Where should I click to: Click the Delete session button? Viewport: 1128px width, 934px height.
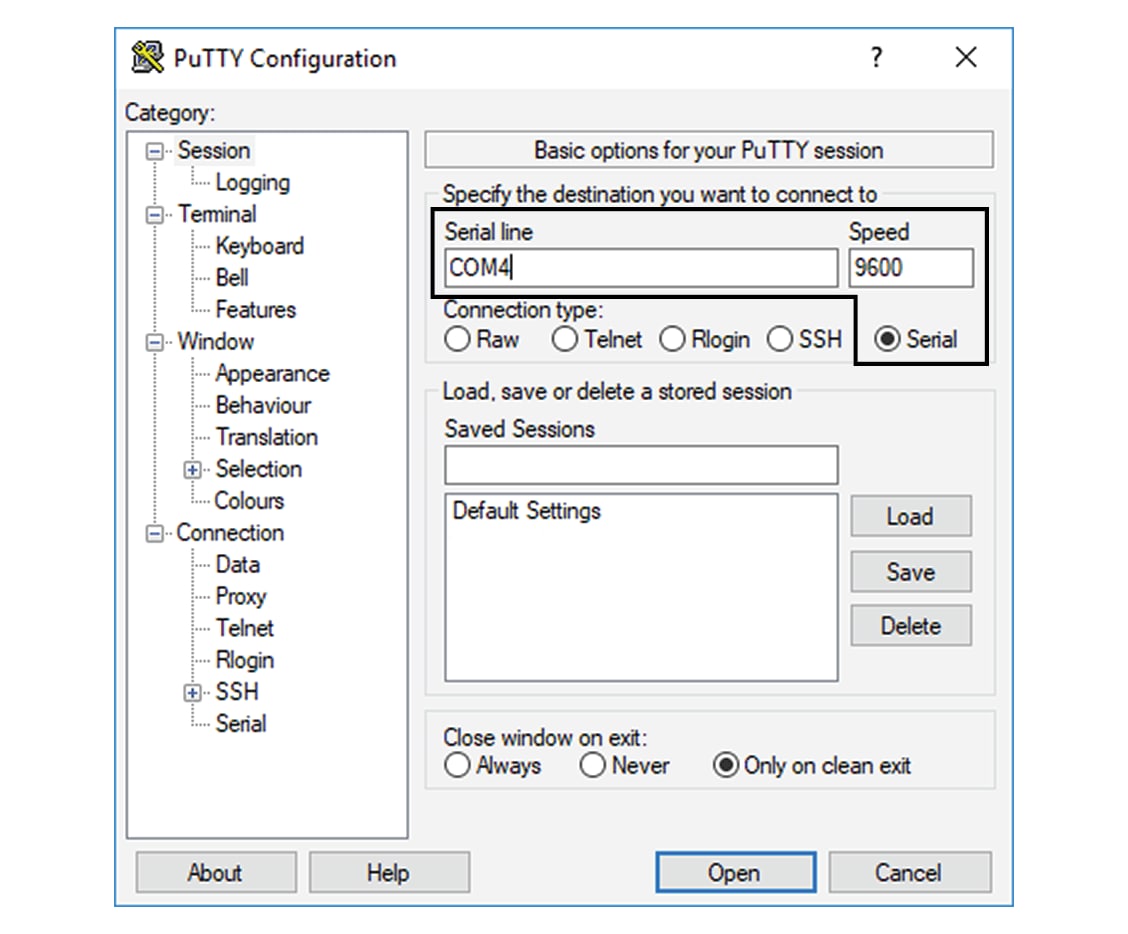tap(911, 626)
